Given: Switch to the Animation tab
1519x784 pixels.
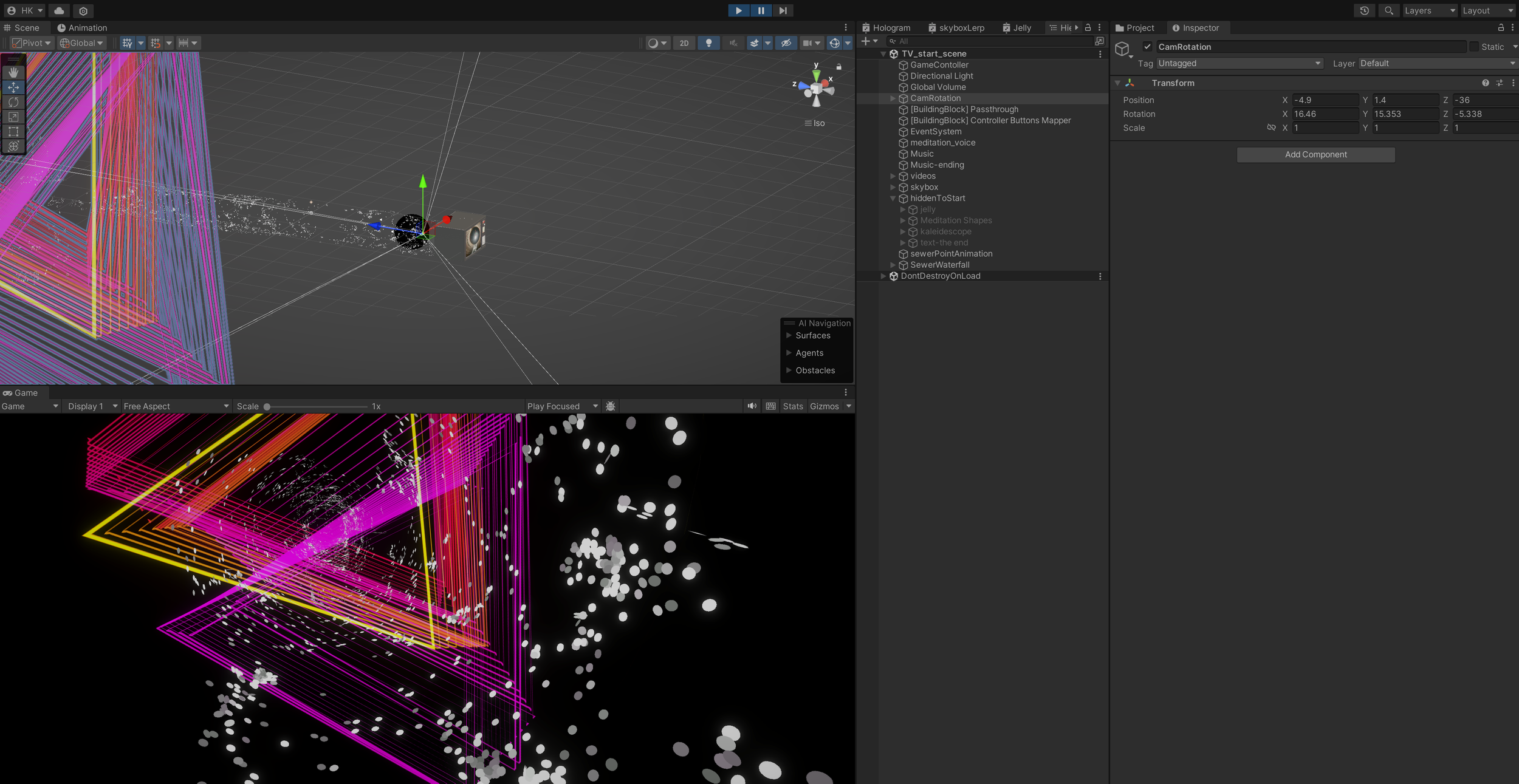Looking at the screenshot, I should 82,27.
